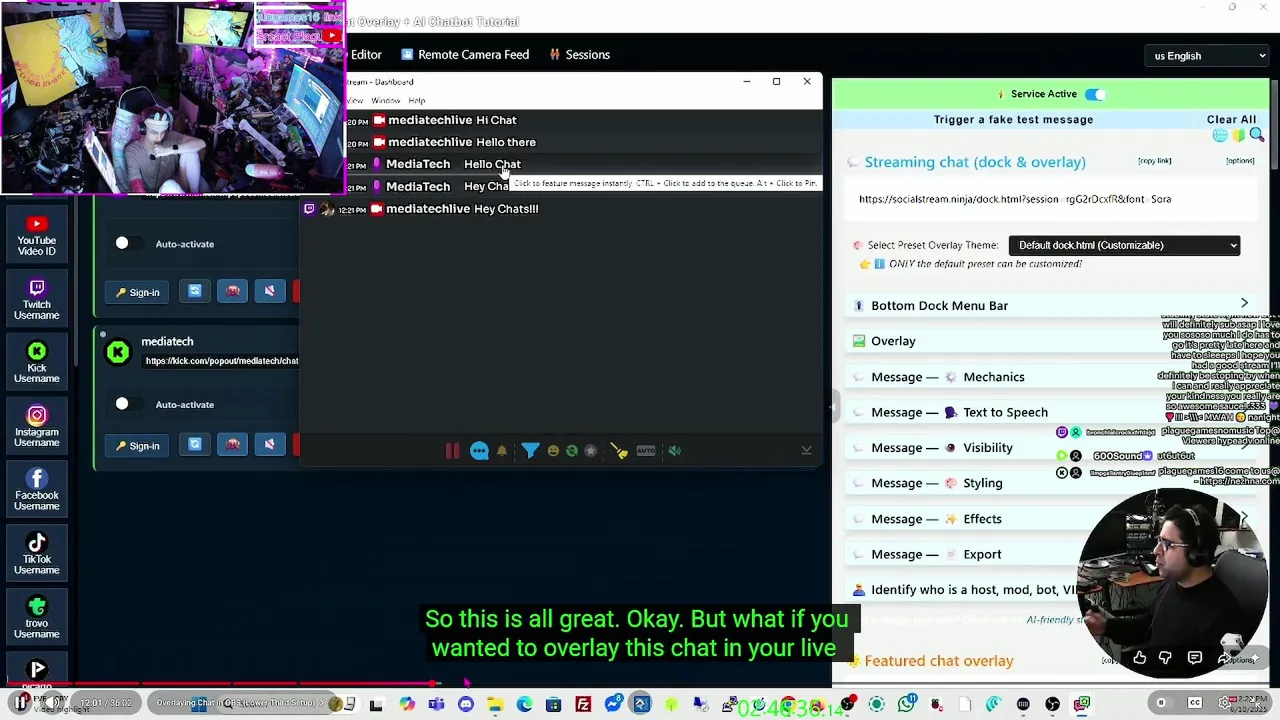Click Trigger a fake test message
The height and width of the screenshot is (720, 1280).
(1013, 120)
